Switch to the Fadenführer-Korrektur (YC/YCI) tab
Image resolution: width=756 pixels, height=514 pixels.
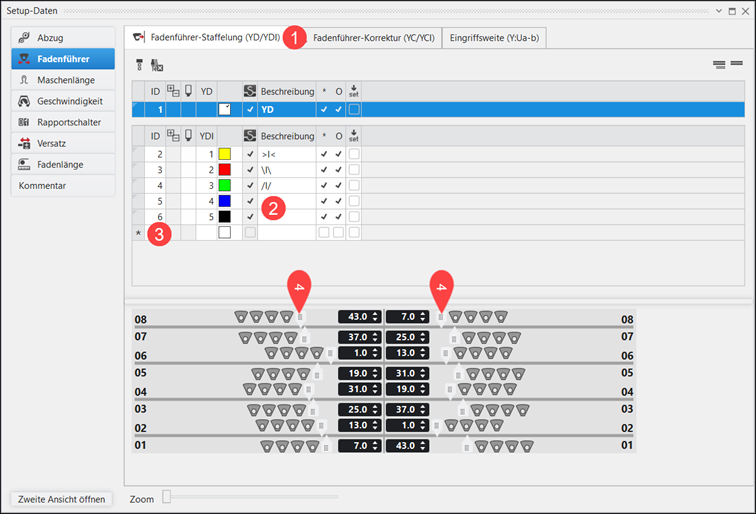373,37
